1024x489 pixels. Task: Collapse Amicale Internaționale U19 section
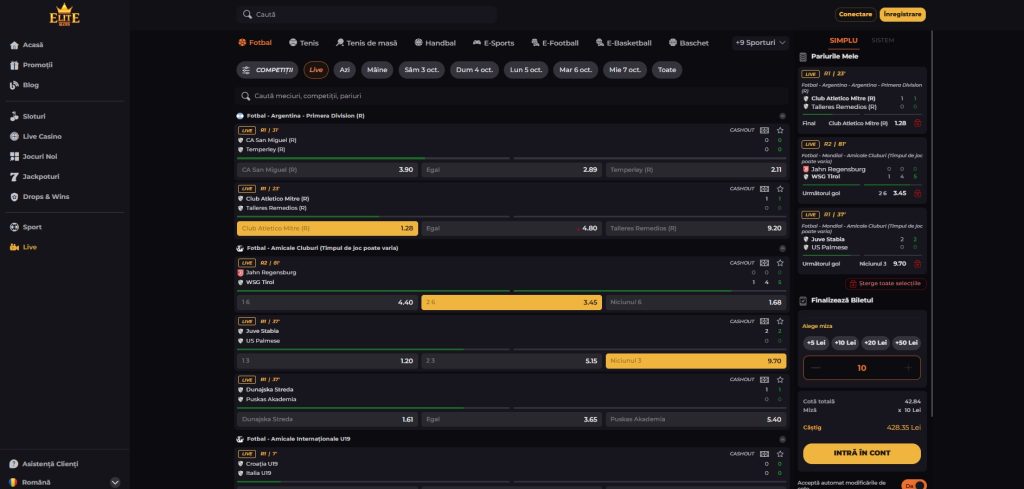tap(782, 439)
